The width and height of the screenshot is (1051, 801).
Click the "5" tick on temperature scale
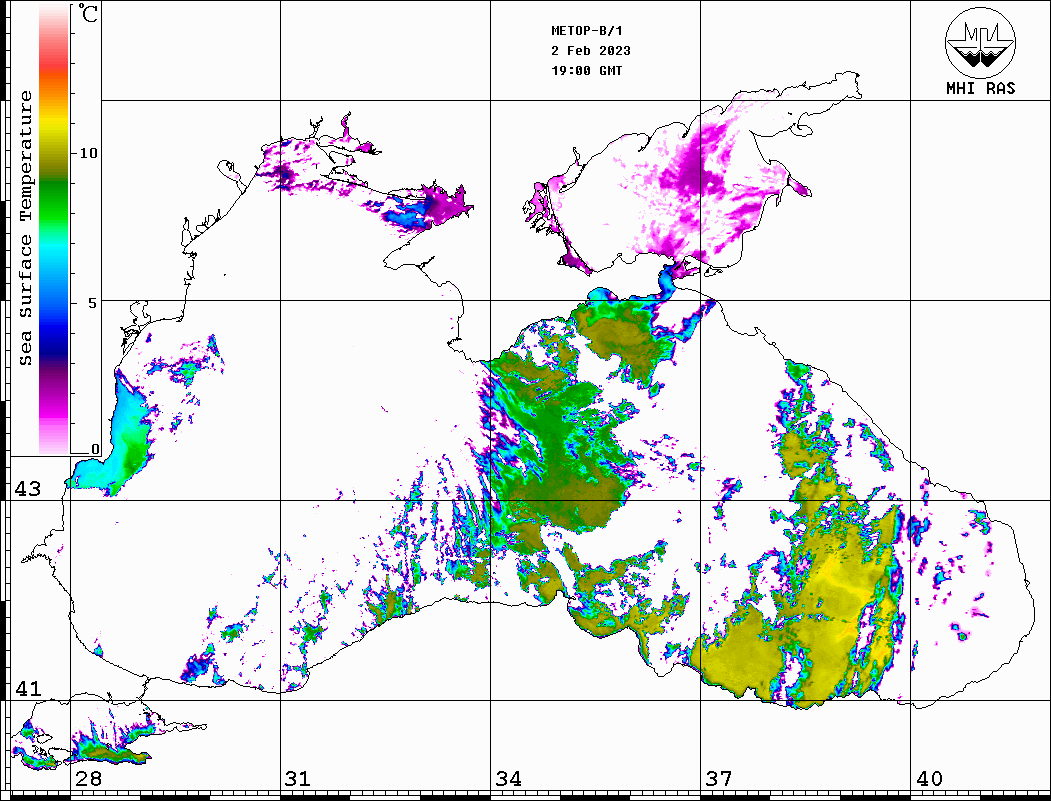click(x=93, y=303)
